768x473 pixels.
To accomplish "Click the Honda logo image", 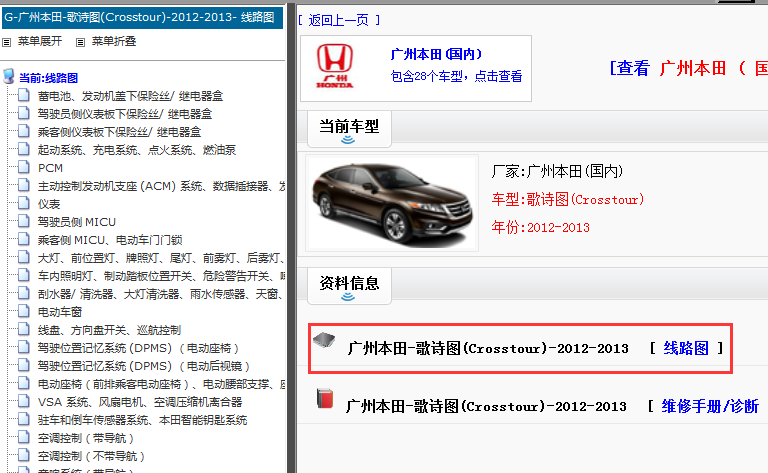I will click(x=335, y=66).
